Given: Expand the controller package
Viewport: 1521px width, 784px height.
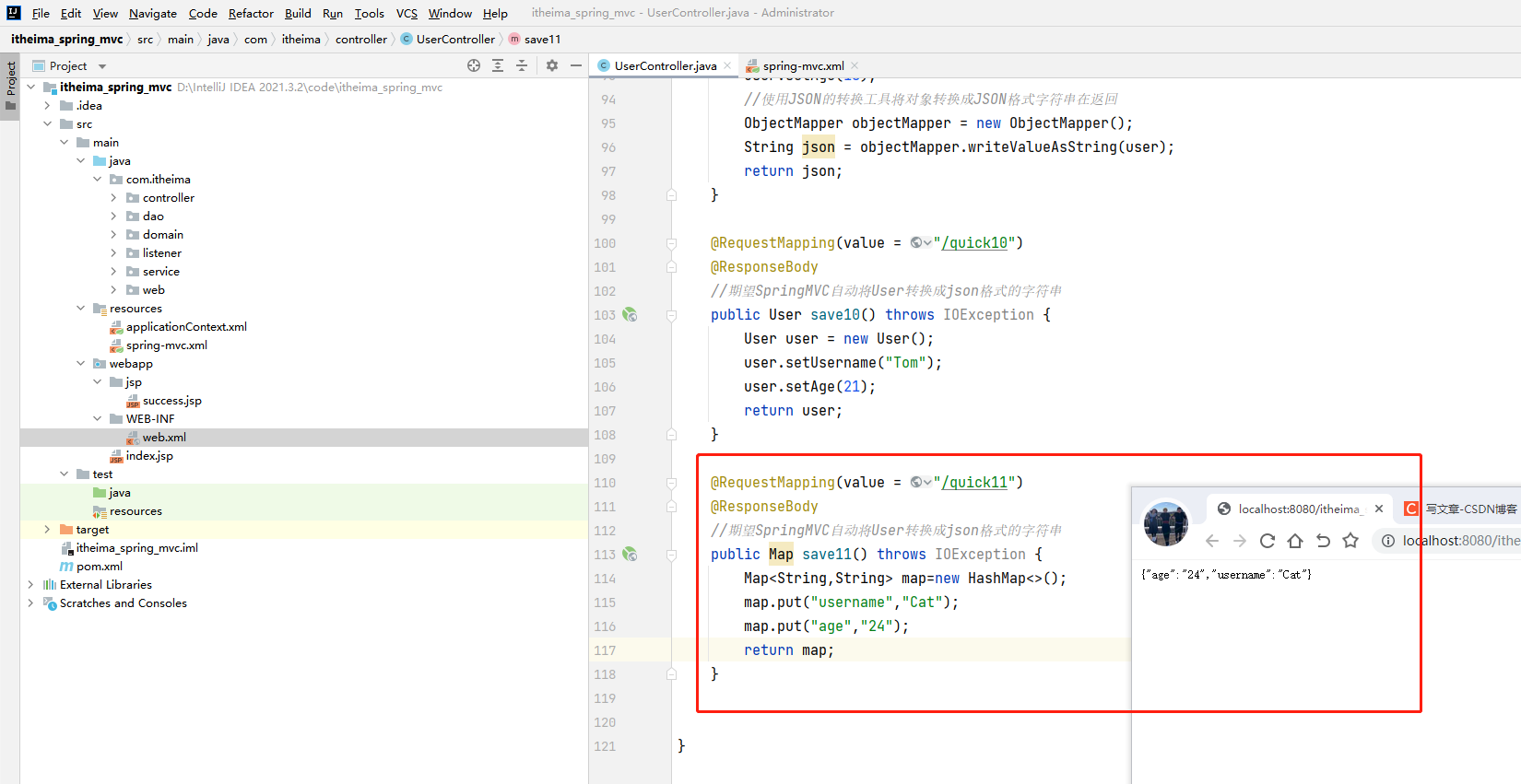Looking at the screenshot, I should pos(113,198).
